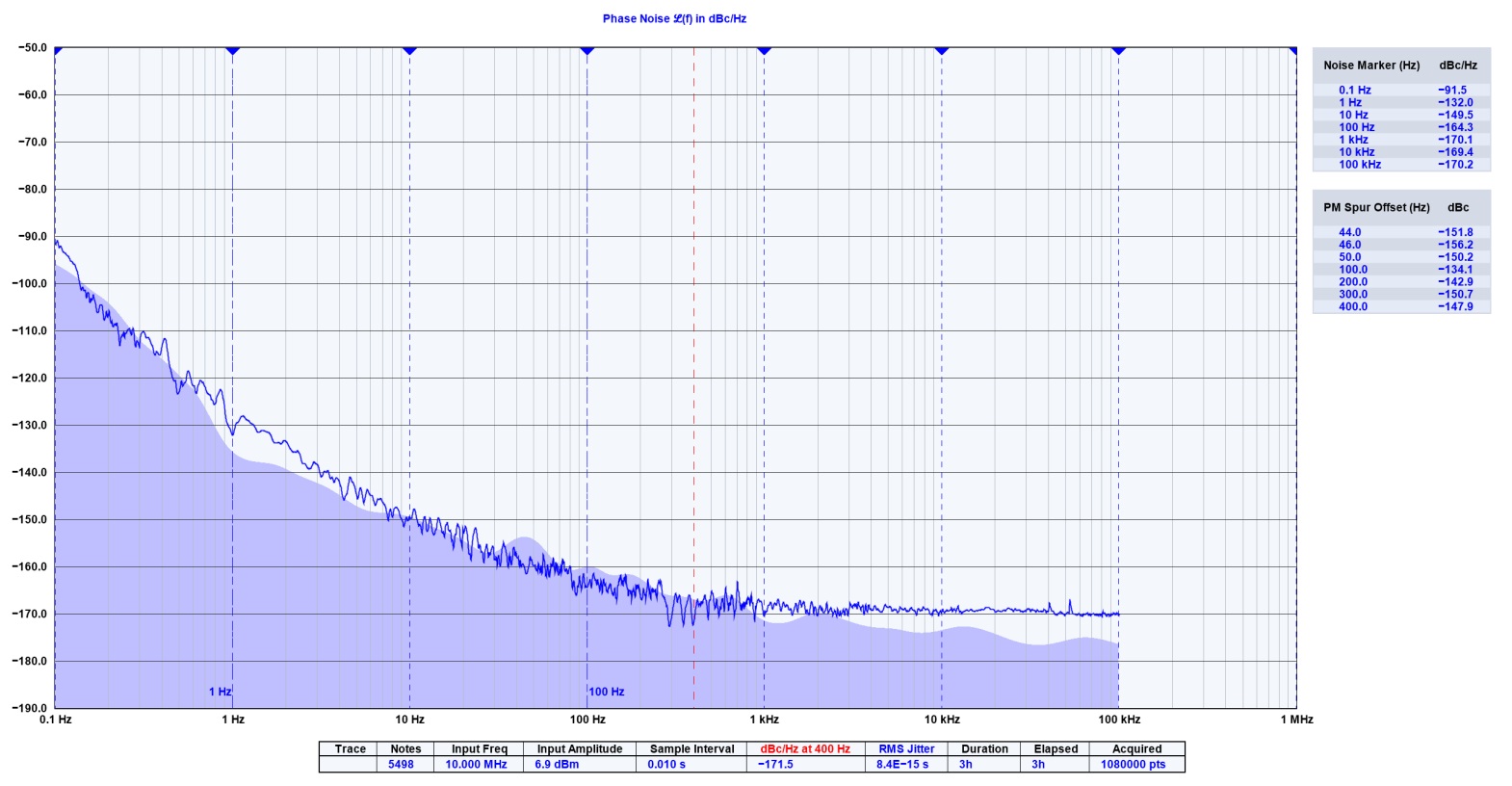This screenshot has width=1512, height=786.
Task: Click the PM Spur Offset (Hz) header
Action: pyautogui.click(x=1375, y=208)
